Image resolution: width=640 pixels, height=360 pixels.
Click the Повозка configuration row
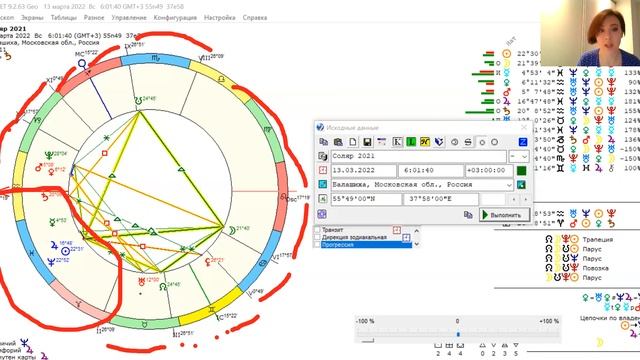pos(577,268)
